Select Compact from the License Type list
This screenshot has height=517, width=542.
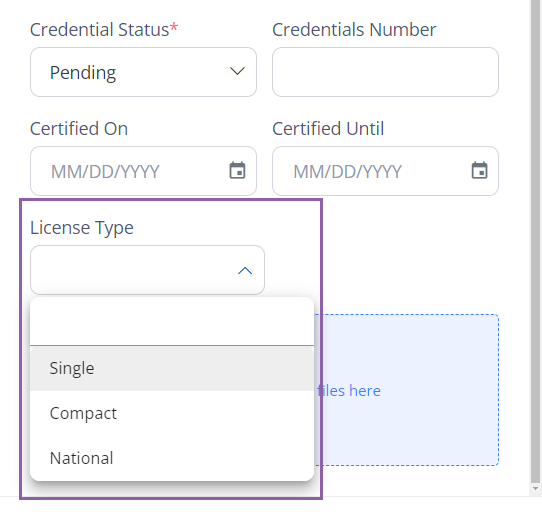(x=172, y=413)
